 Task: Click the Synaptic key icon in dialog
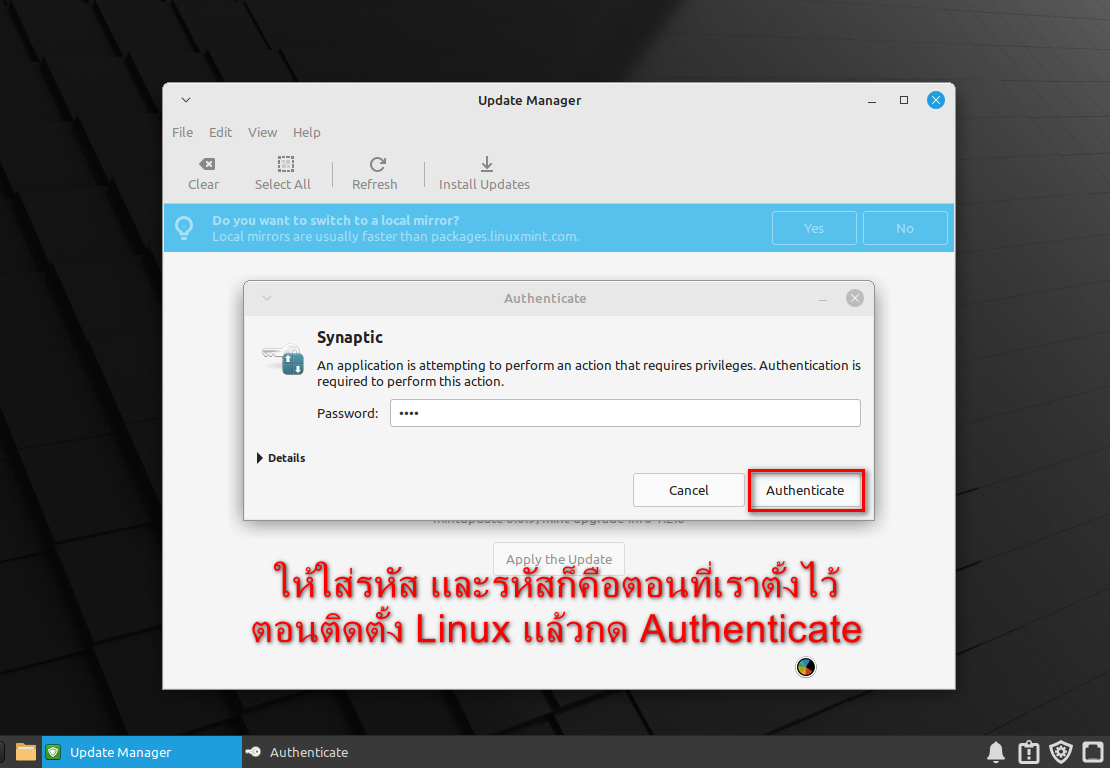(283, 360)
